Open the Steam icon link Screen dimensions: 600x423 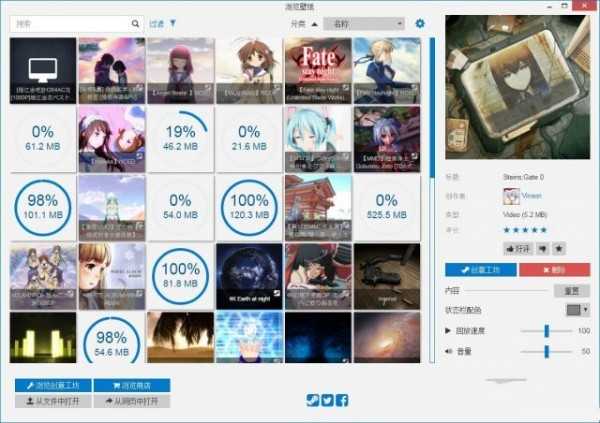(x=313, y=400)
